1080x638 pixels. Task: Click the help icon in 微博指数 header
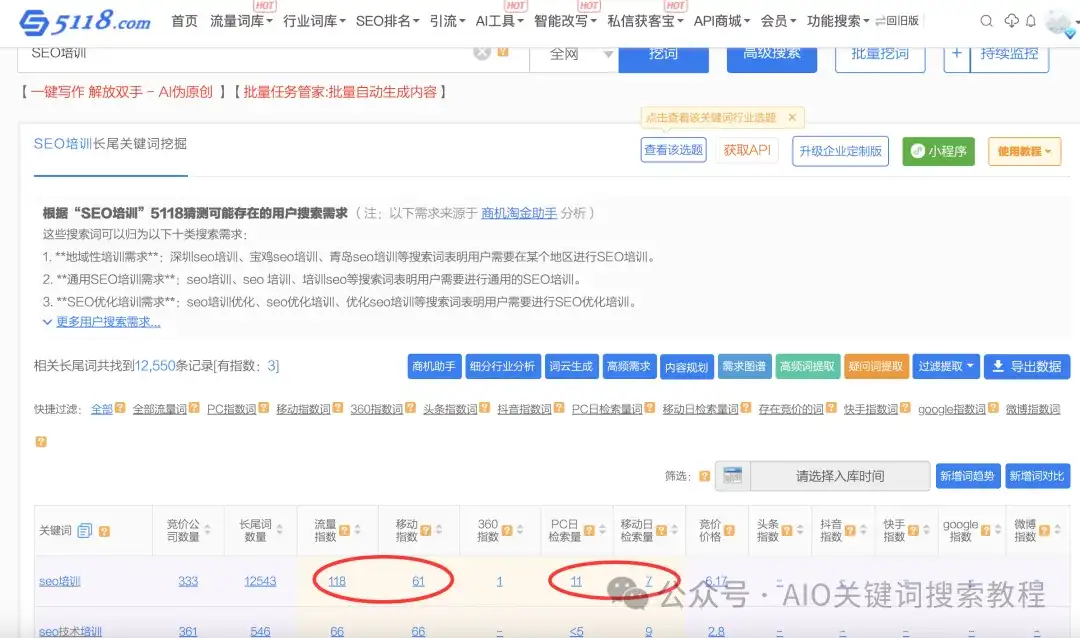pos(1044,531)
